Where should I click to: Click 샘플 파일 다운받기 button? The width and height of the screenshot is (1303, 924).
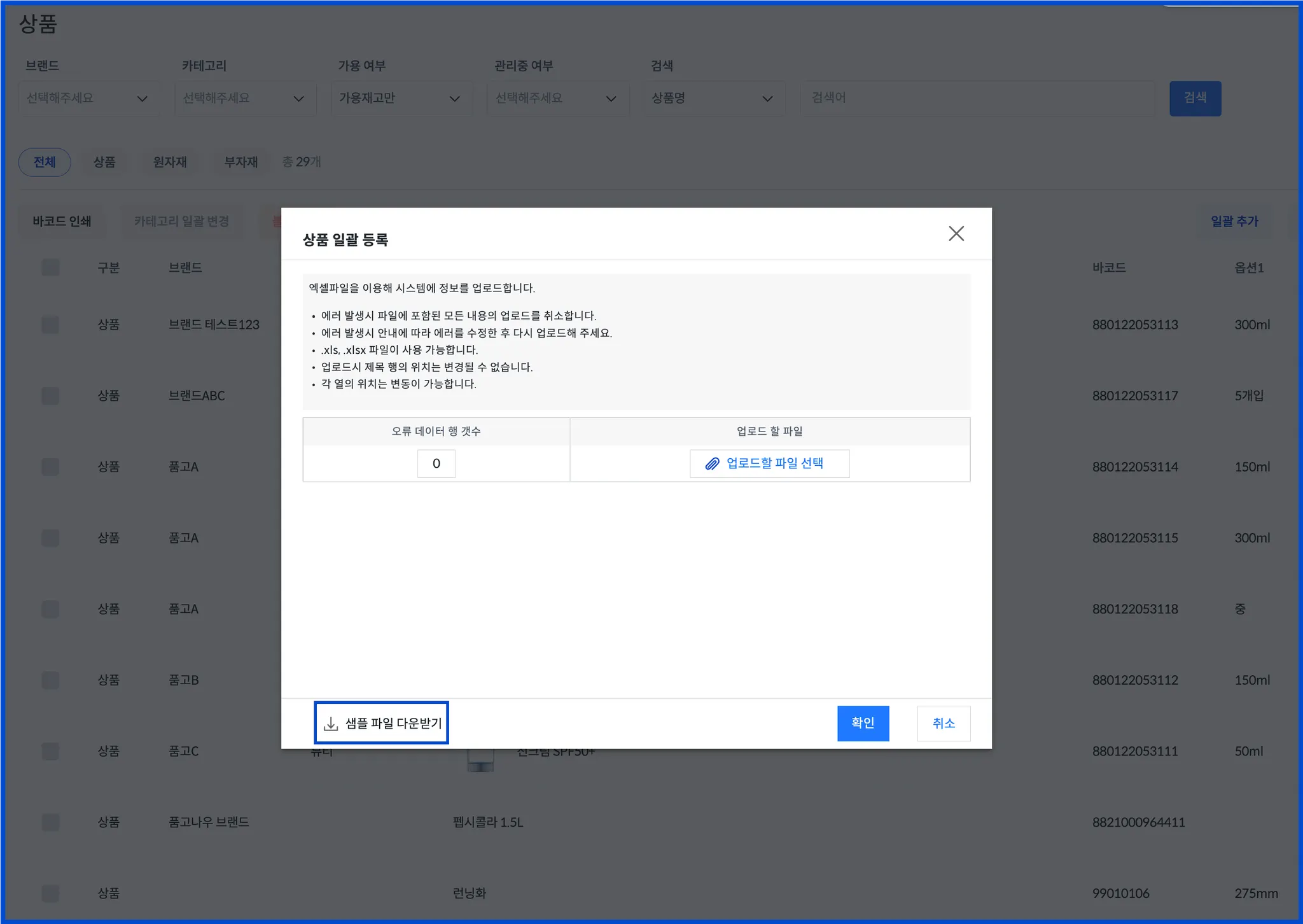[x=382, y=723]
